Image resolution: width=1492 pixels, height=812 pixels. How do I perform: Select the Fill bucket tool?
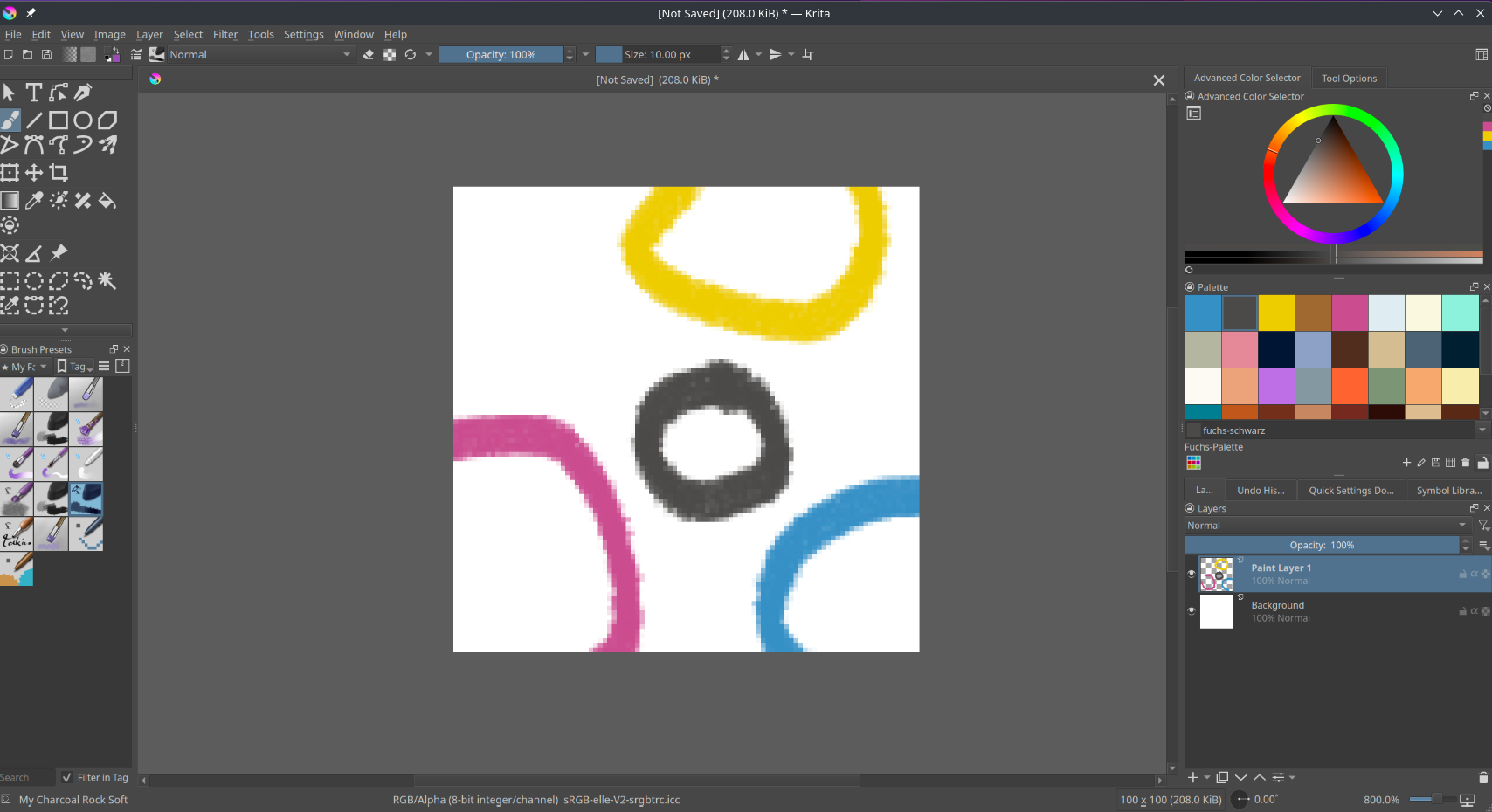[x=107, y=201]
